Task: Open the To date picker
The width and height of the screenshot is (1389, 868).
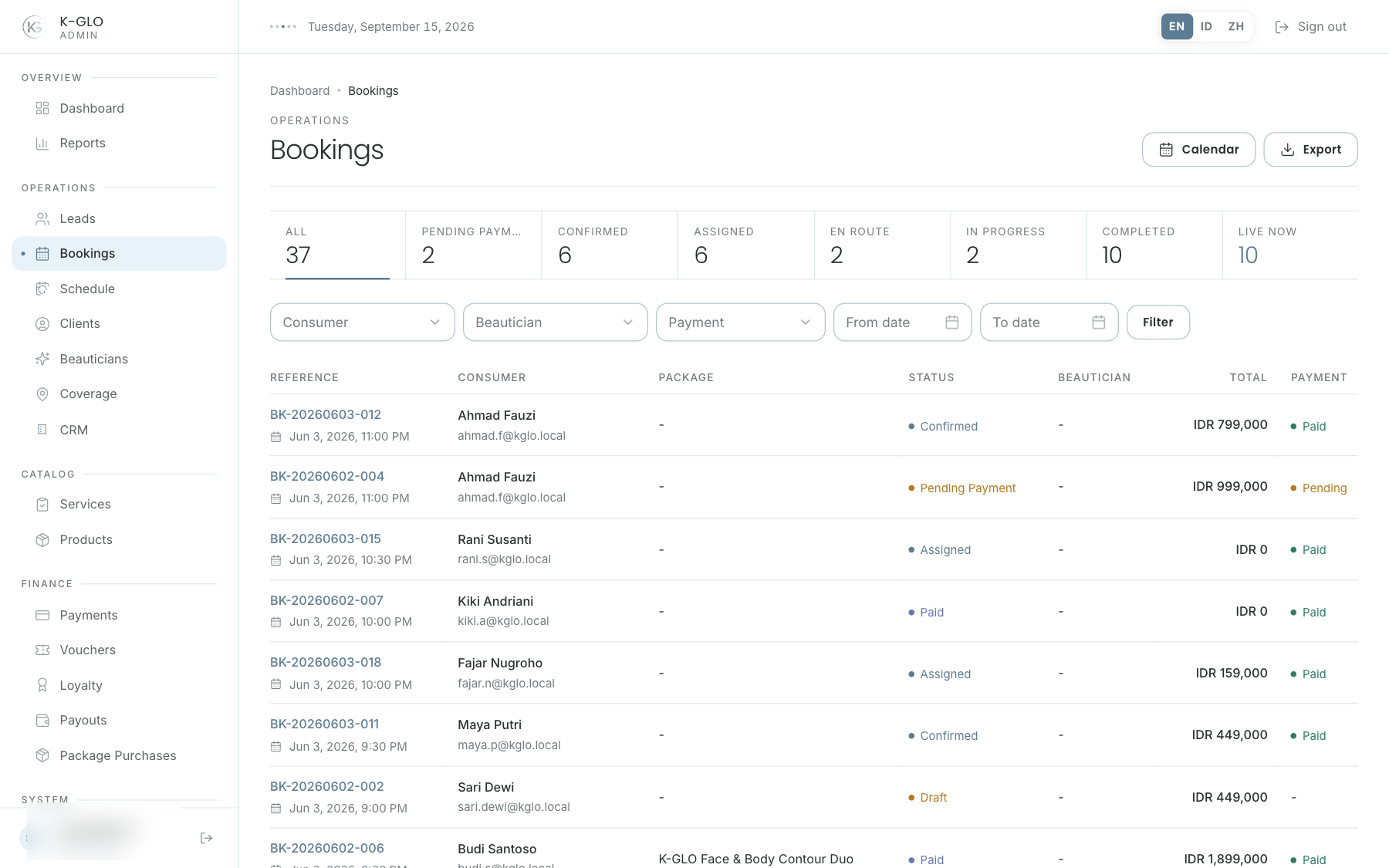Action: point(1049,323)
